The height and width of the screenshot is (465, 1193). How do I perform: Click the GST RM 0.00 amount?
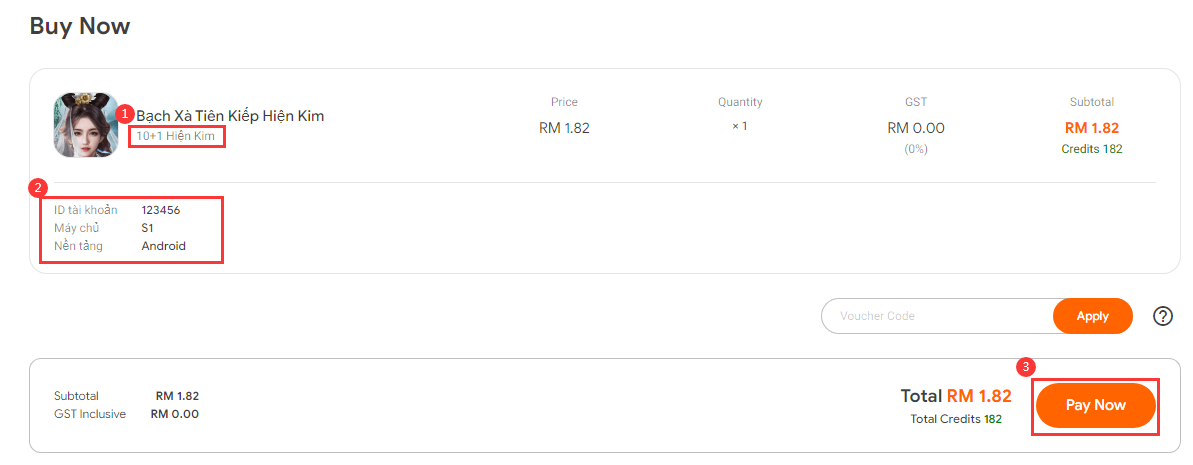click(x=916, y=128)
